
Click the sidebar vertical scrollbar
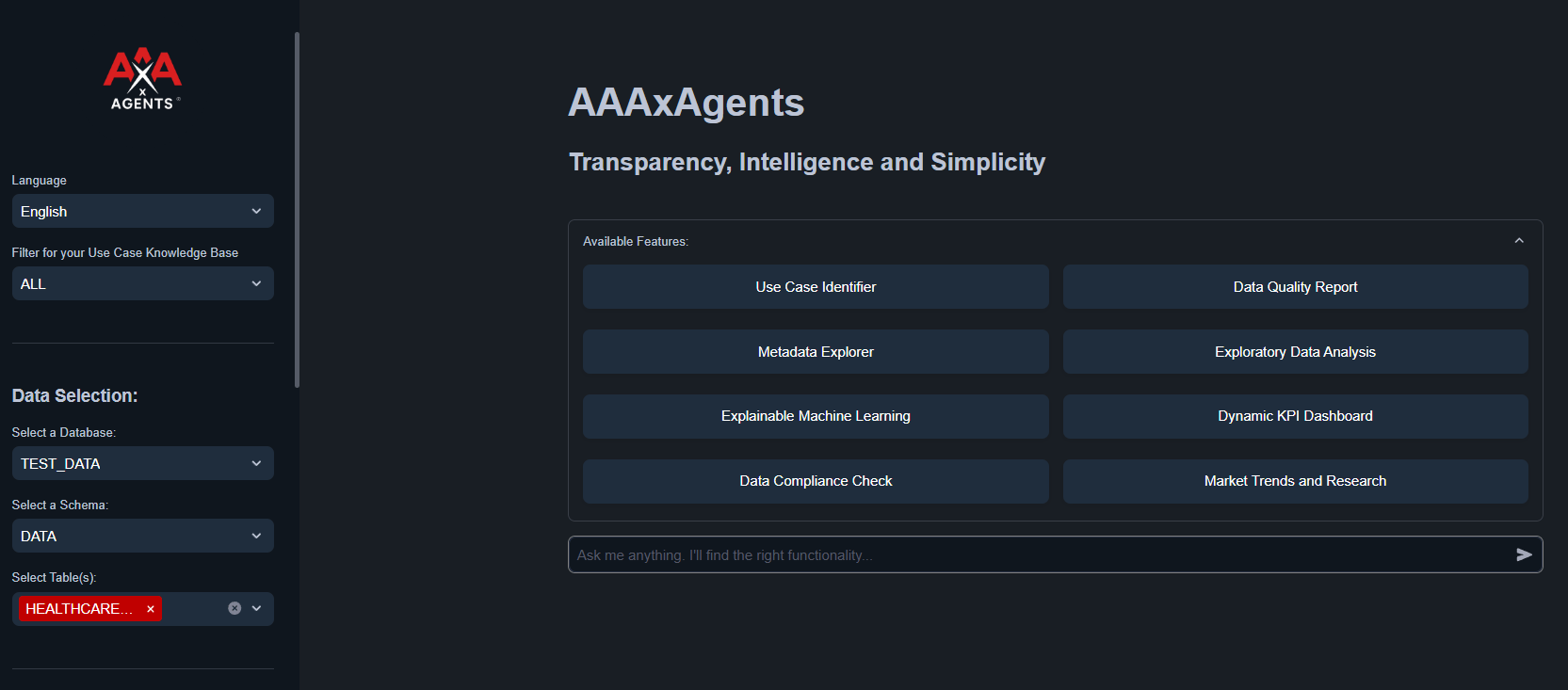tap(297, 209)
